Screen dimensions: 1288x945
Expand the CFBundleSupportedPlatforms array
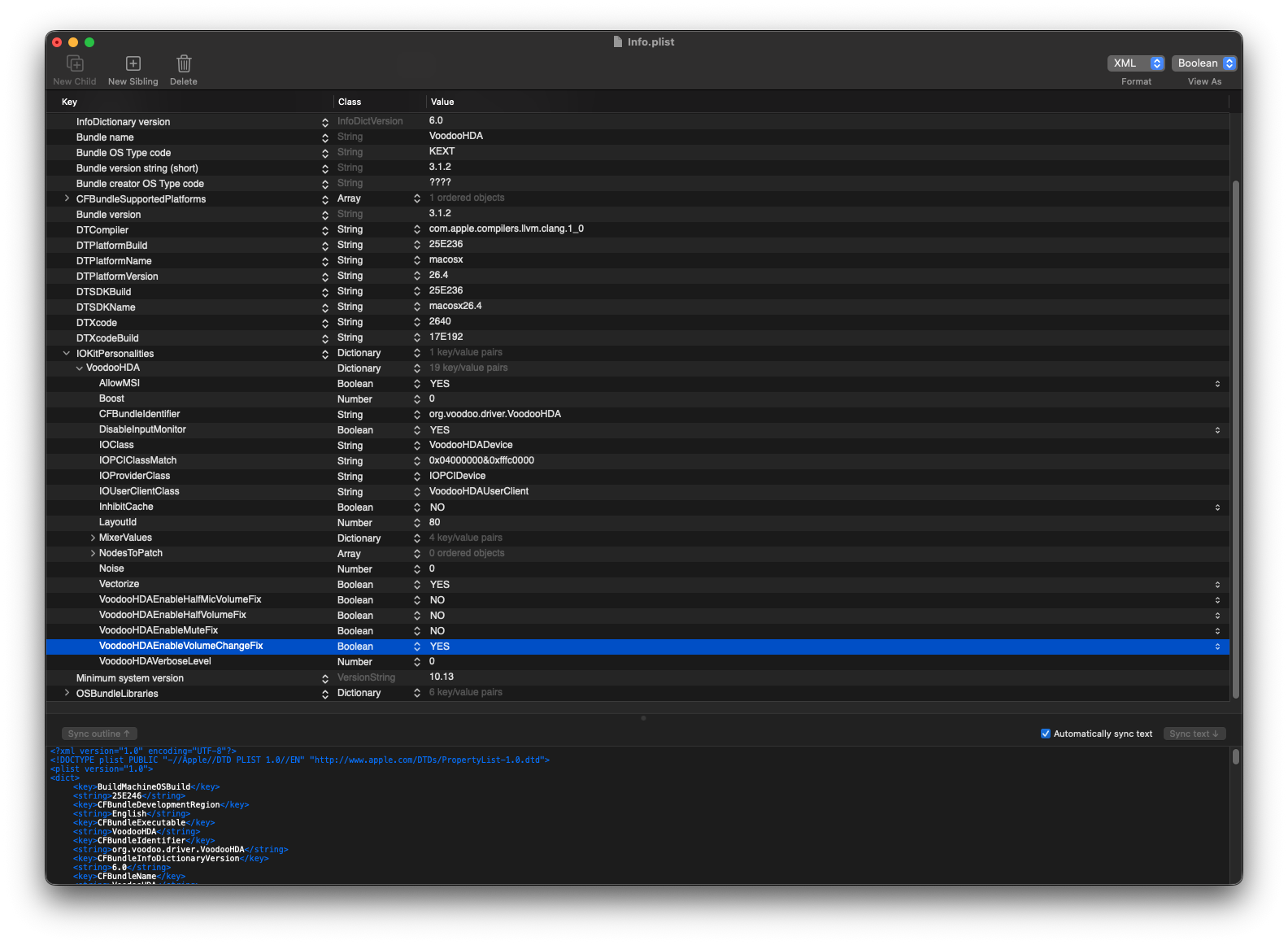click(x=67, y=199)
